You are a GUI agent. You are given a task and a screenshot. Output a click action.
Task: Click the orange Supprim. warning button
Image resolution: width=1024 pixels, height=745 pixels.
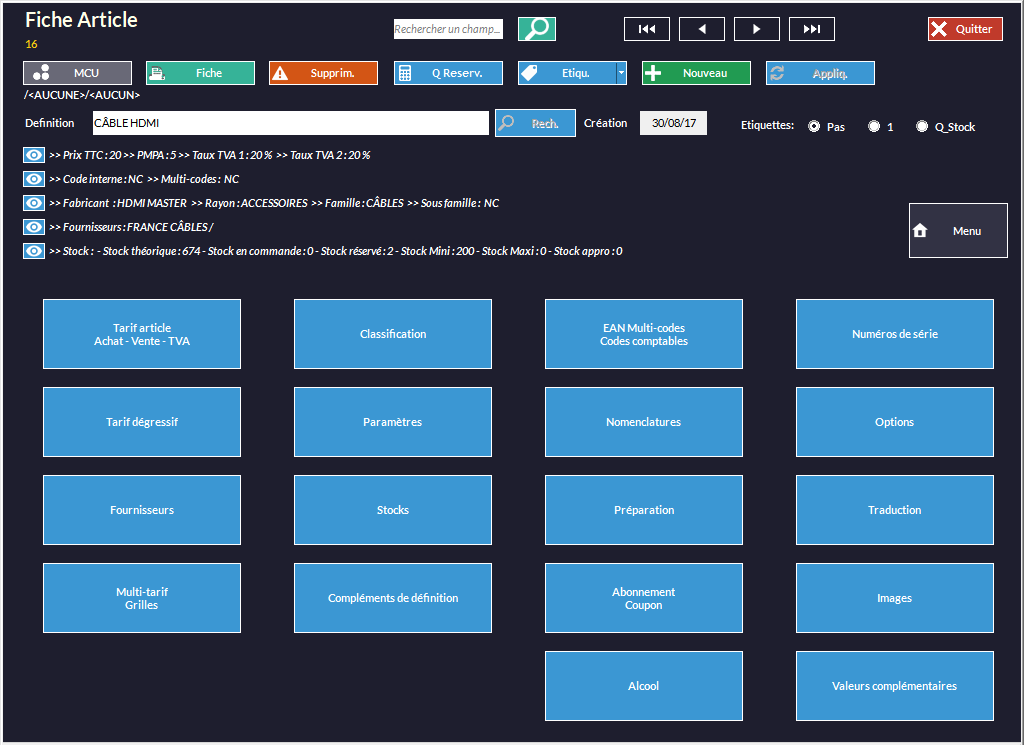(x=323, y=73)
